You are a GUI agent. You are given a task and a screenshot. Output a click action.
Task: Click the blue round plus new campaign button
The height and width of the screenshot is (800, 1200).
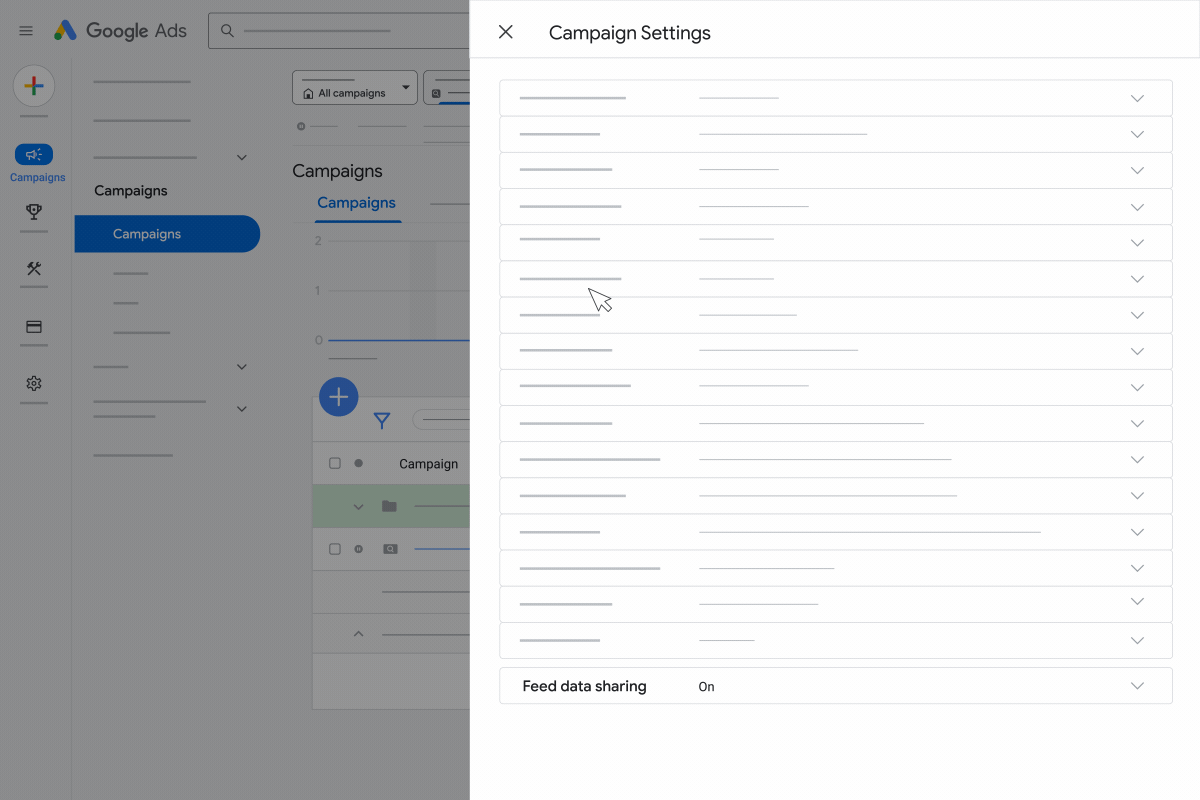(x=339, y=397)
